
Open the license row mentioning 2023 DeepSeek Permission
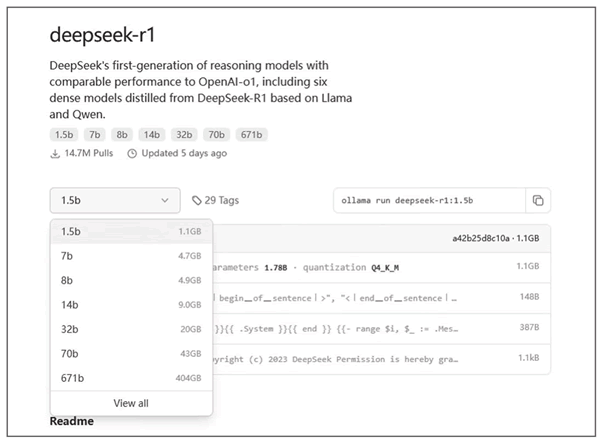click(382, 359)
